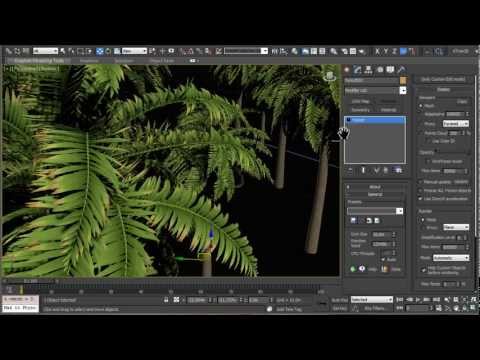Open the View reference coordinate dropdown
The width and height of the screenshot is (480, 360).
134,51
